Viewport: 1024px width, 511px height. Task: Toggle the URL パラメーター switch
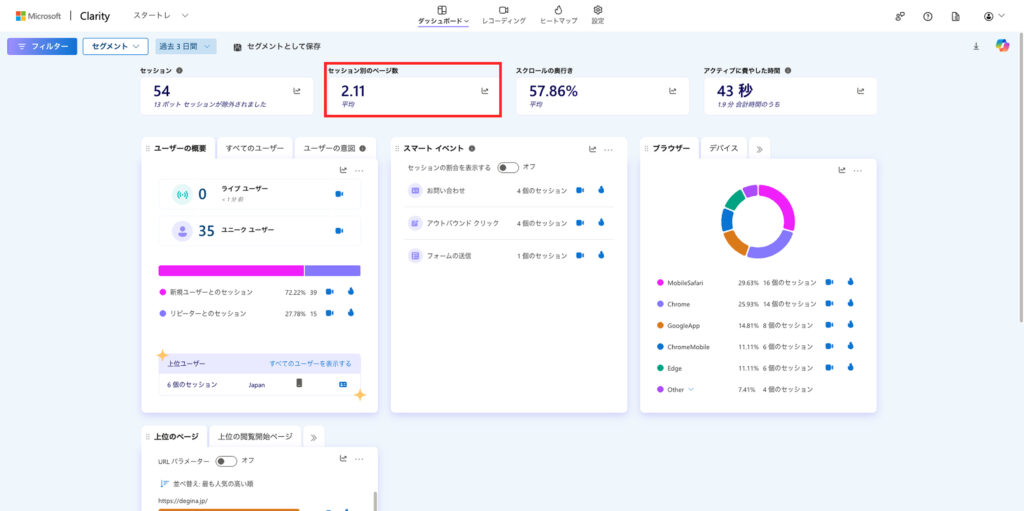coord(227,461)
